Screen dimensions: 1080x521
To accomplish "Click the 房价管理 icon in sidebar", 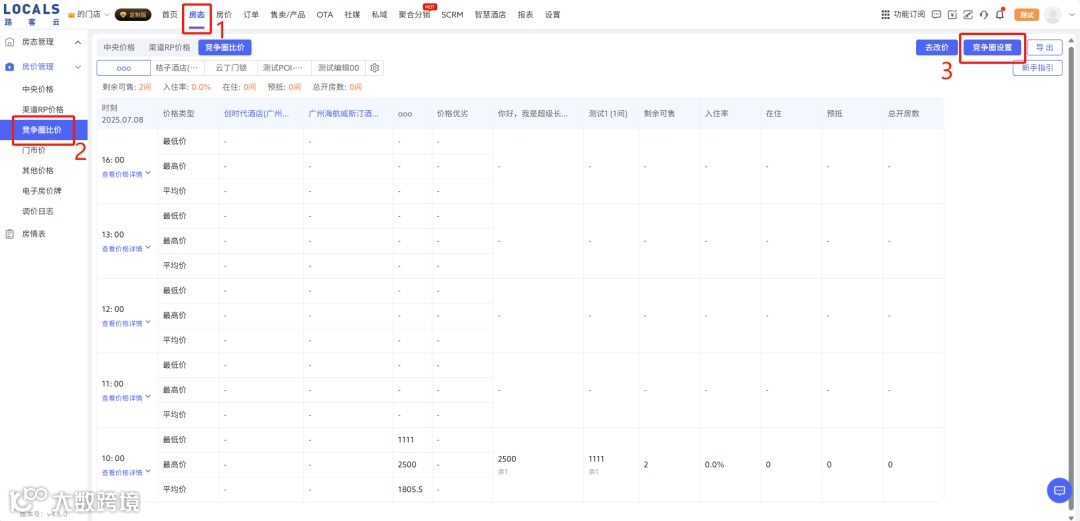I will click(10, 67).
